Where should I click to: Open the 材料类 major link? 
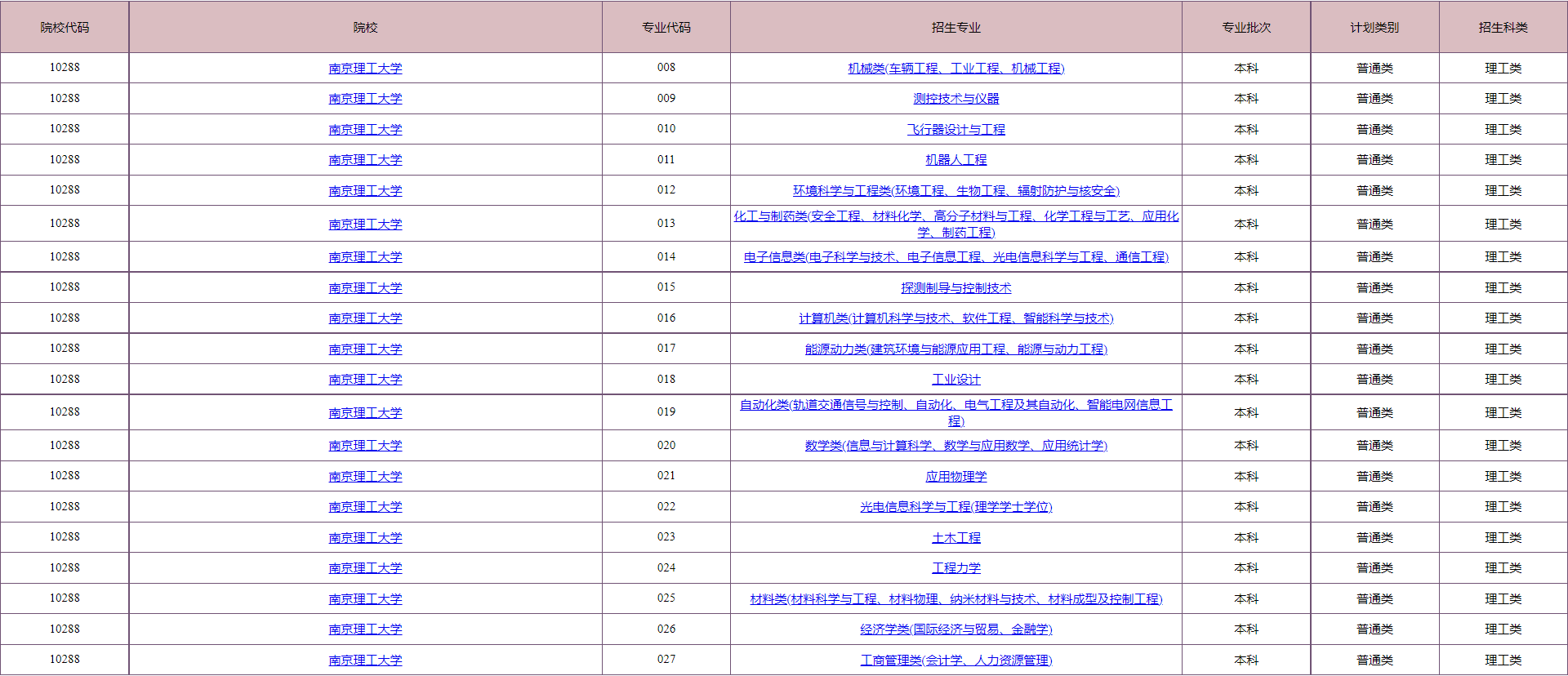click(x=955, y=599)
